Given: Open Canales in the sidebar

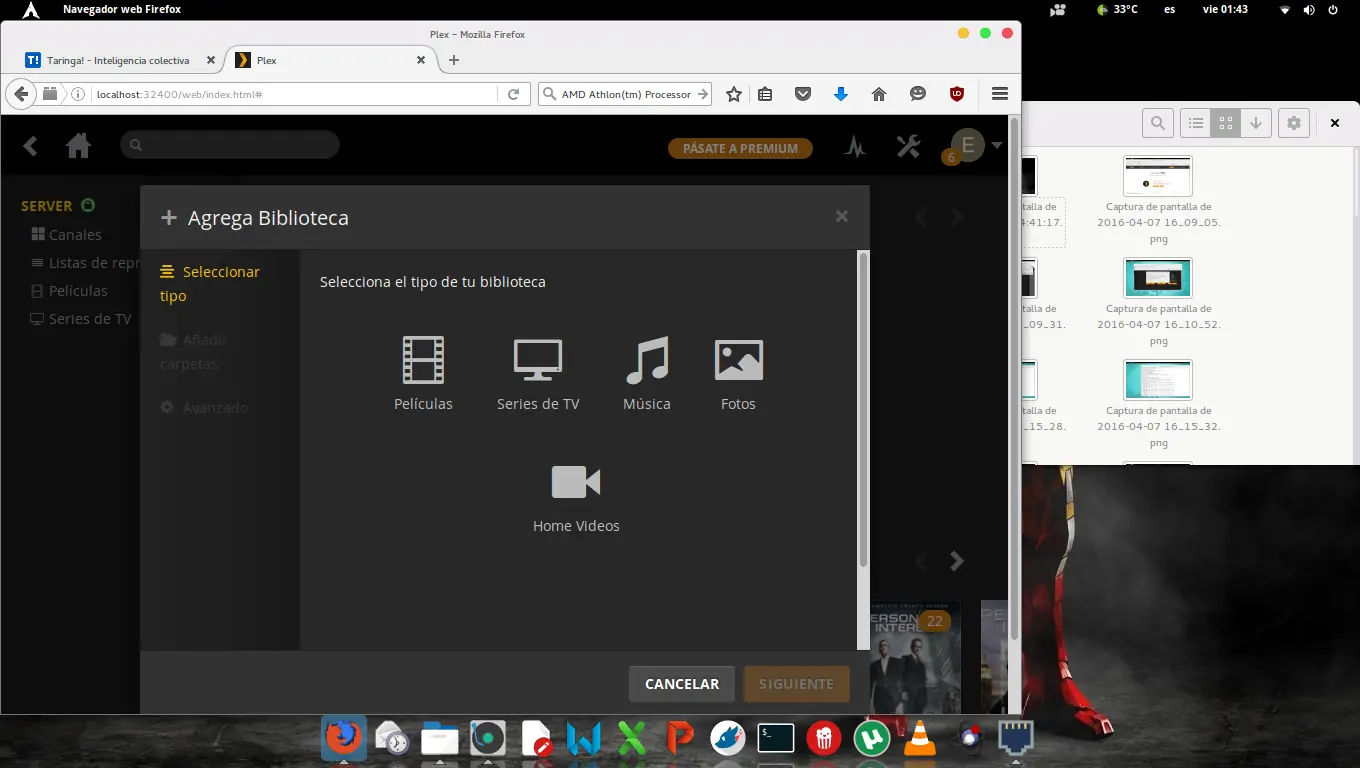Looking at the screenshot, I should pyautogui.click(x=66, y=235).
